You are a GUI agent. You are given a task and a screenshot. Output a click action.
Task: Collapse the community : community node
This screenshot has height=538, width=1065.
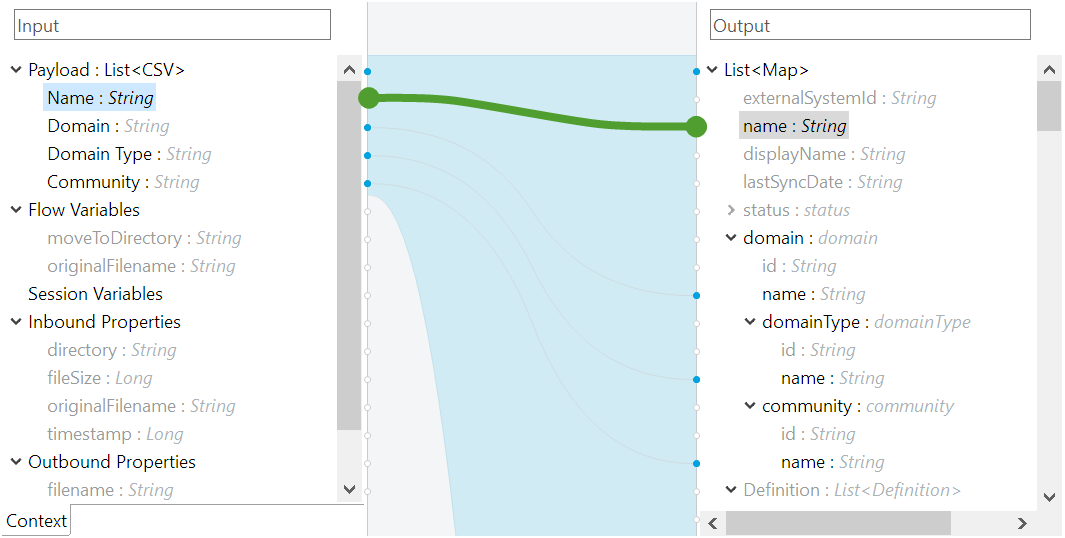coord(751,406)
